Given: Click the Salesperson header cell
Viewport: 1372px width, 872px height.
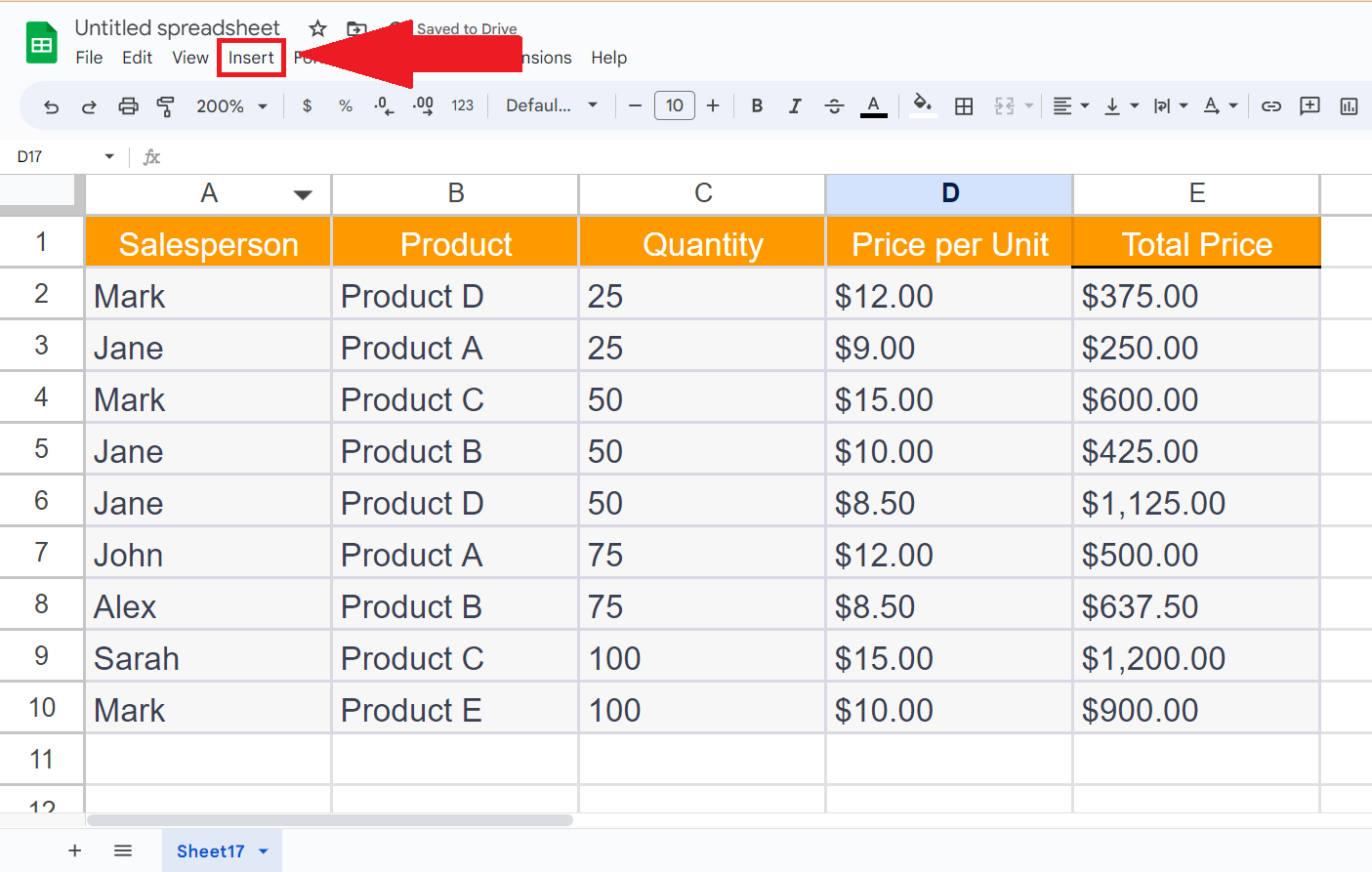Looking at the screenshot, I should click(x=208, y=242).
